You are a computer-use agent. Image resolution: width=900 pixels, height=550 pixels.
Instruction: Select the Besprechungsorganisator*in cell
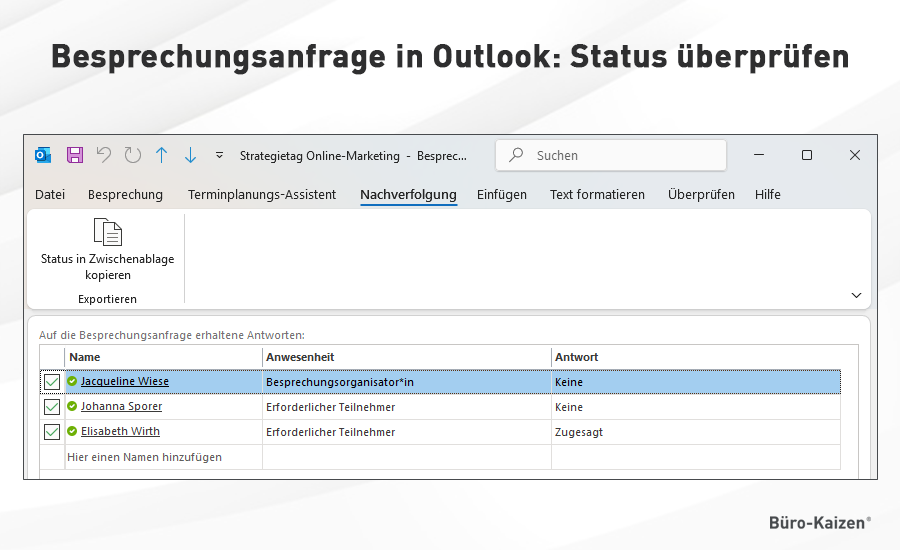[407, 382]
